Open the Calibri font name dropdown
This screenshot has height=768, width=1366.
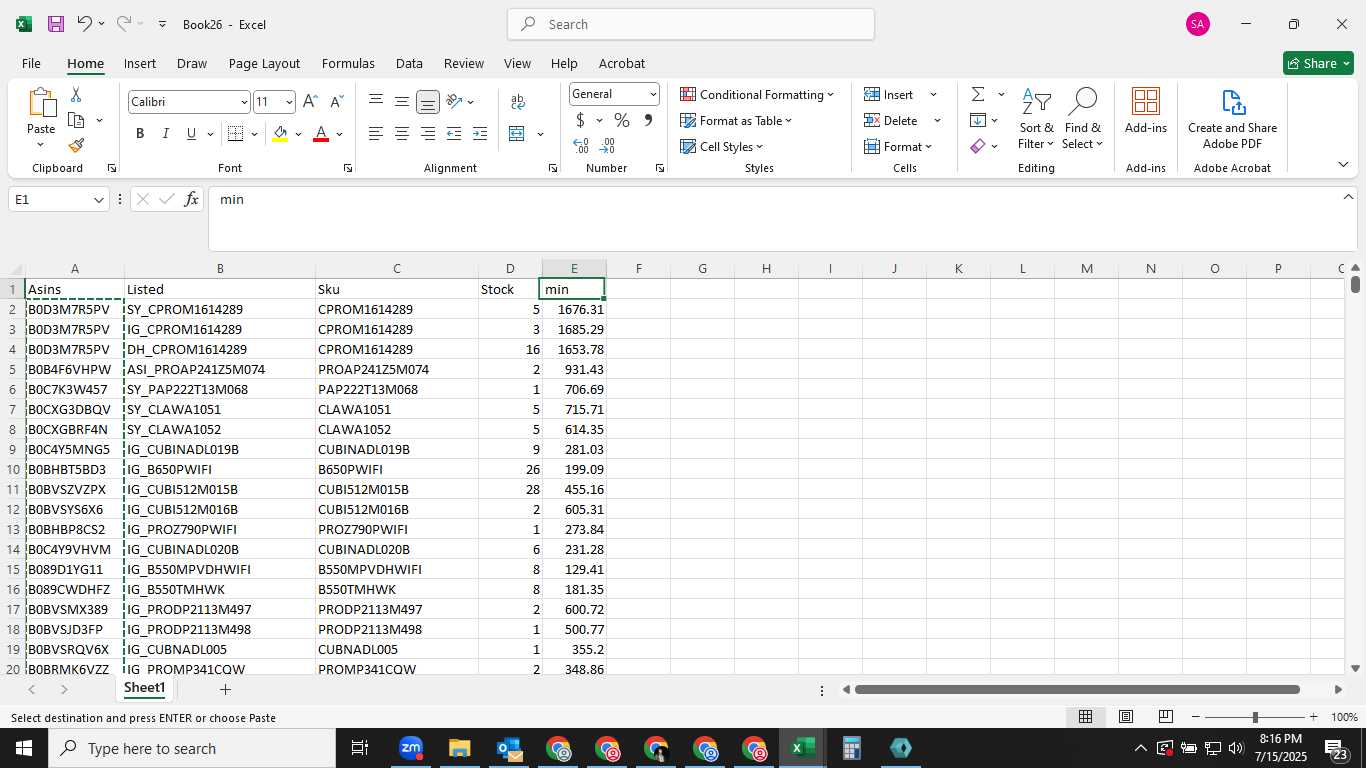point(244,102)
